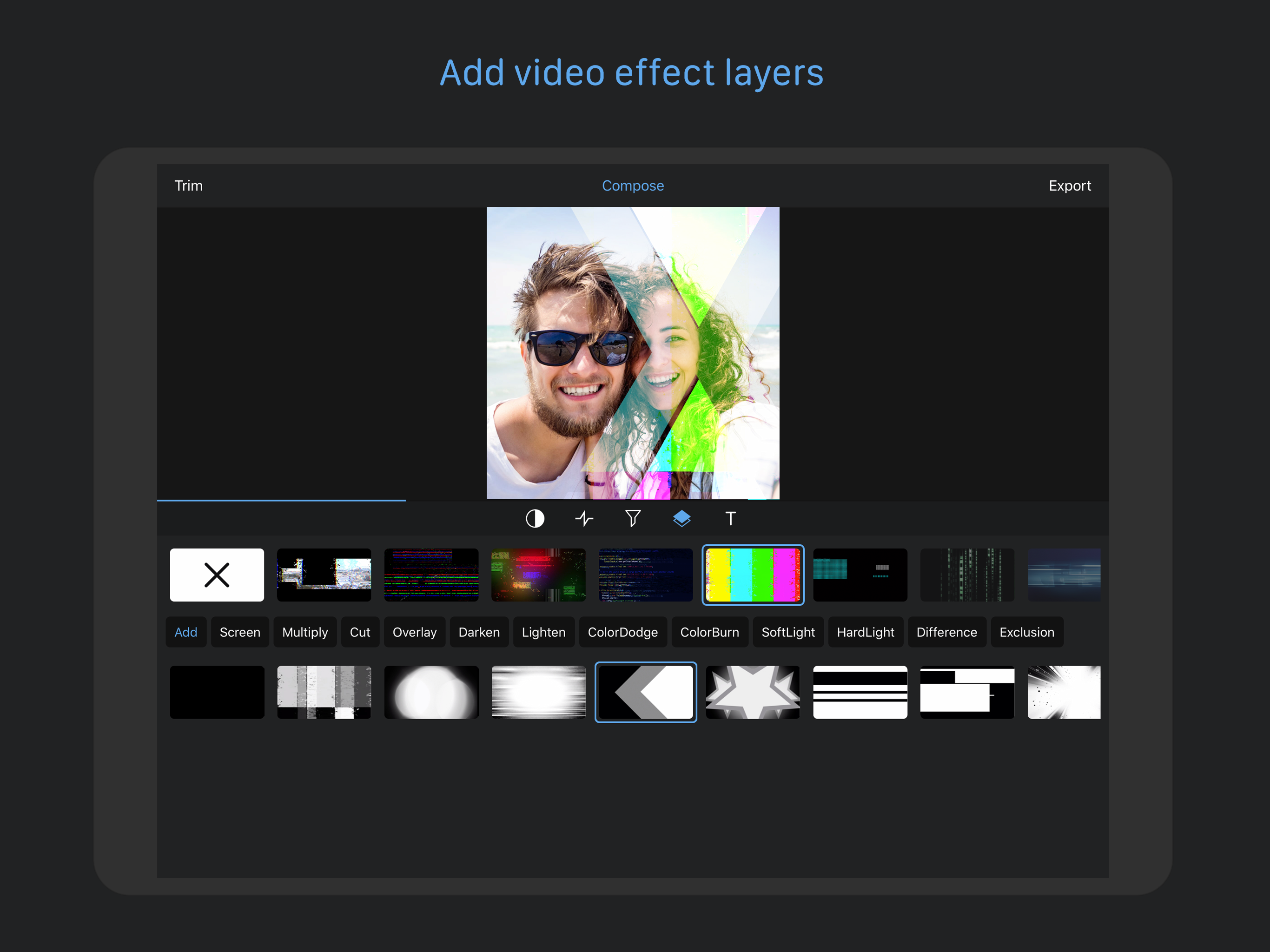
Task: Switch to the Trim tab
Action: (x=188, y=185)
